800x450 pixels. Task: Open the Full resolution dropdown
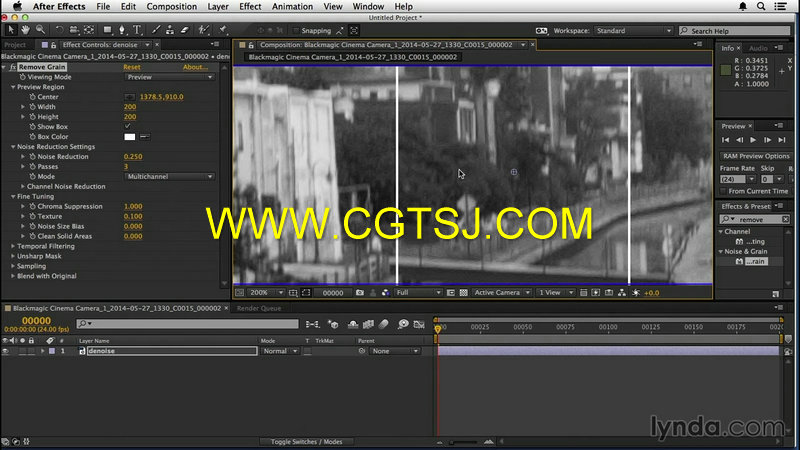(418, 293)
